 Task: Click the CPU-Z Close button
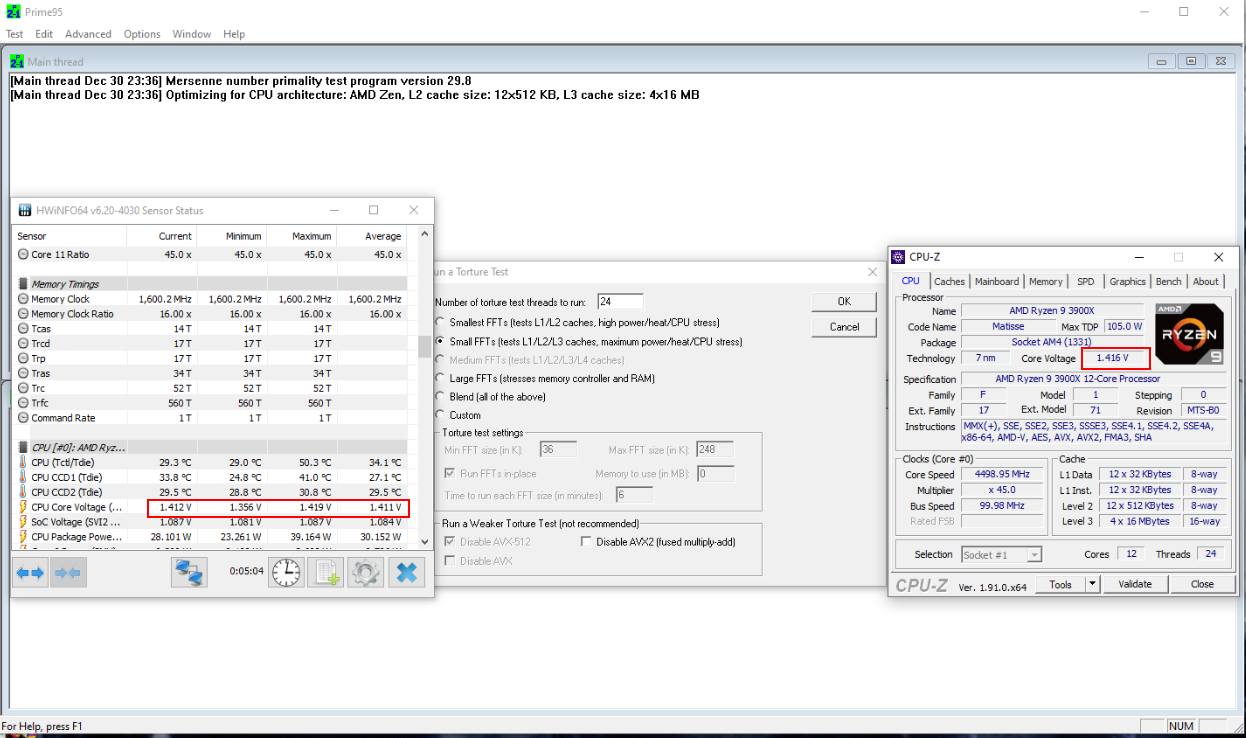[1202, 584]
